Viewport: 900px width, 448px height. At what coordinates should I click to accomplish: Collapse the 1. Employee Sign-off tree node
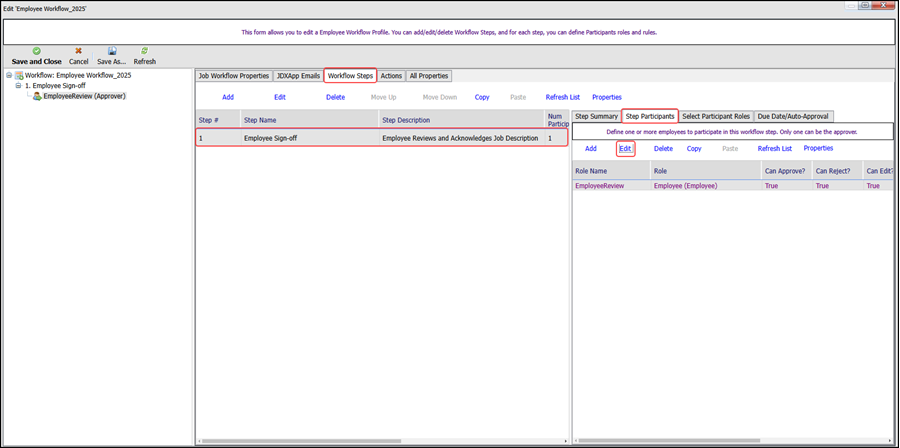(18, 86)
